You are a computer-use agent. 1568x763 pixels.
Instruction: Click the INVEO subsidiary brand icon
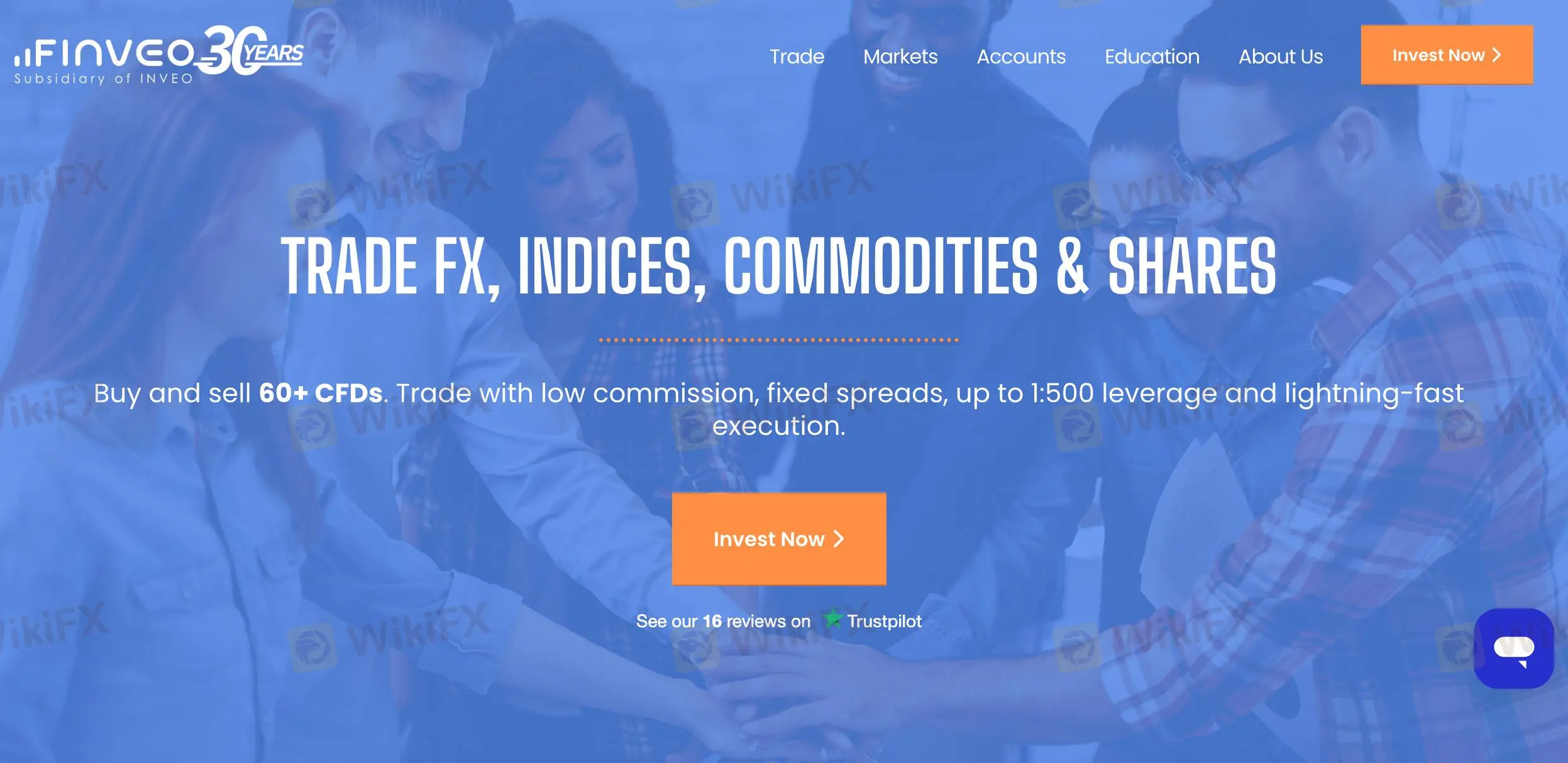point(160,55)
